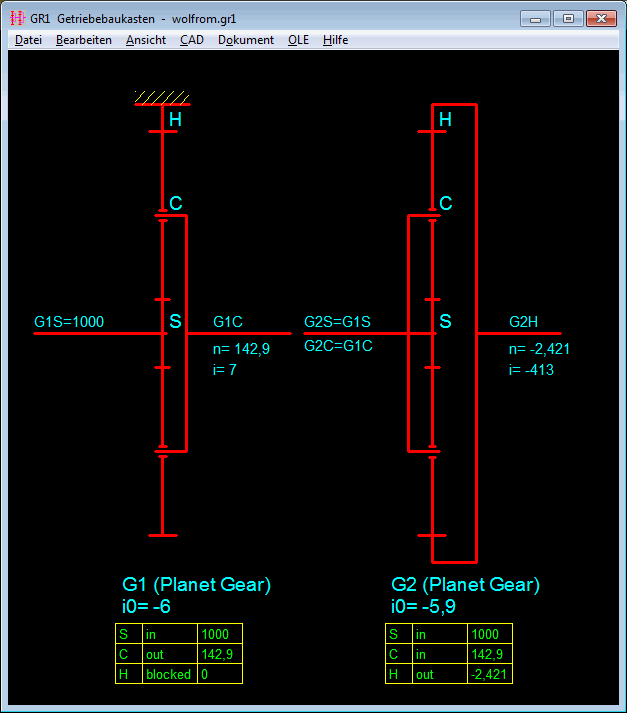Minimize the Getriebebaukasten window
The width and height of the screenshot is (627, 713).
point(539,18)
